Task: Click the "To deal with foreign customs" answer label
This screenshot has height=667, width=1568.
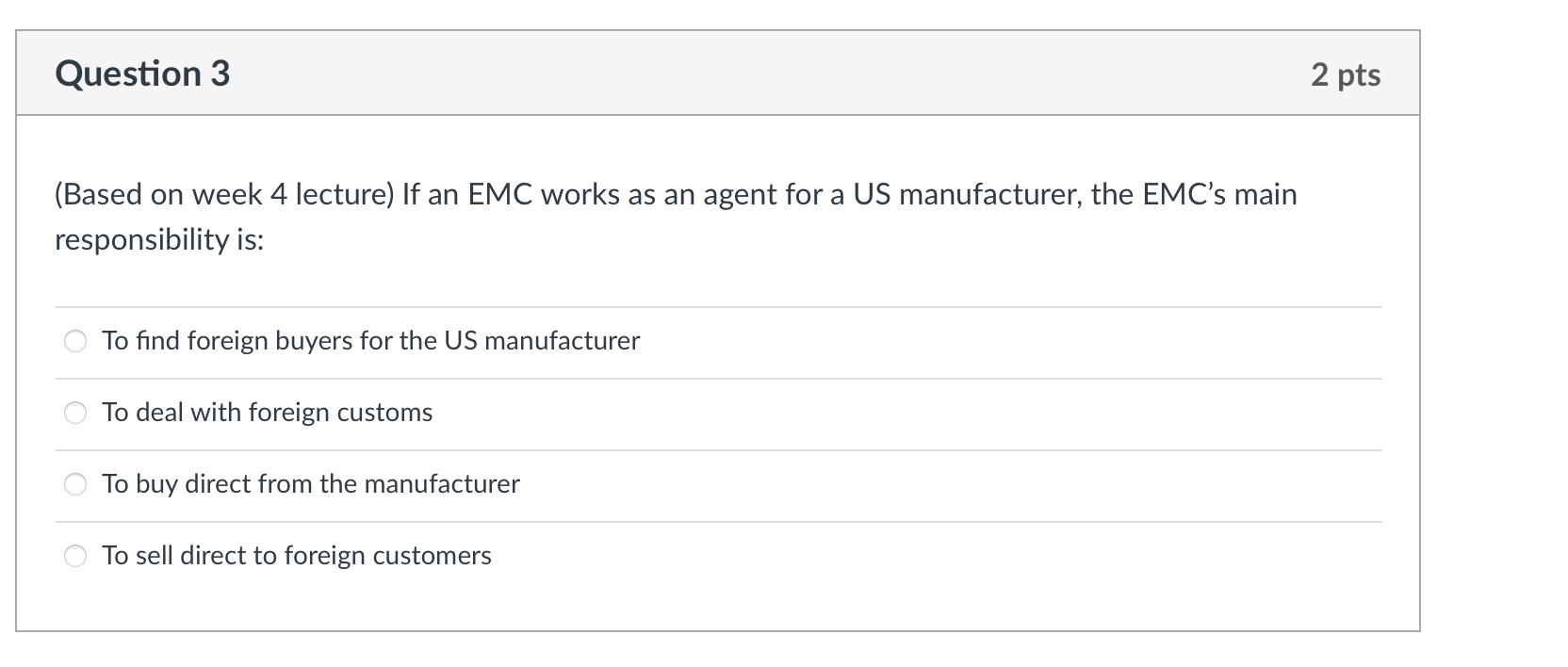Action: pyautogui.click(x=267, y=413)
